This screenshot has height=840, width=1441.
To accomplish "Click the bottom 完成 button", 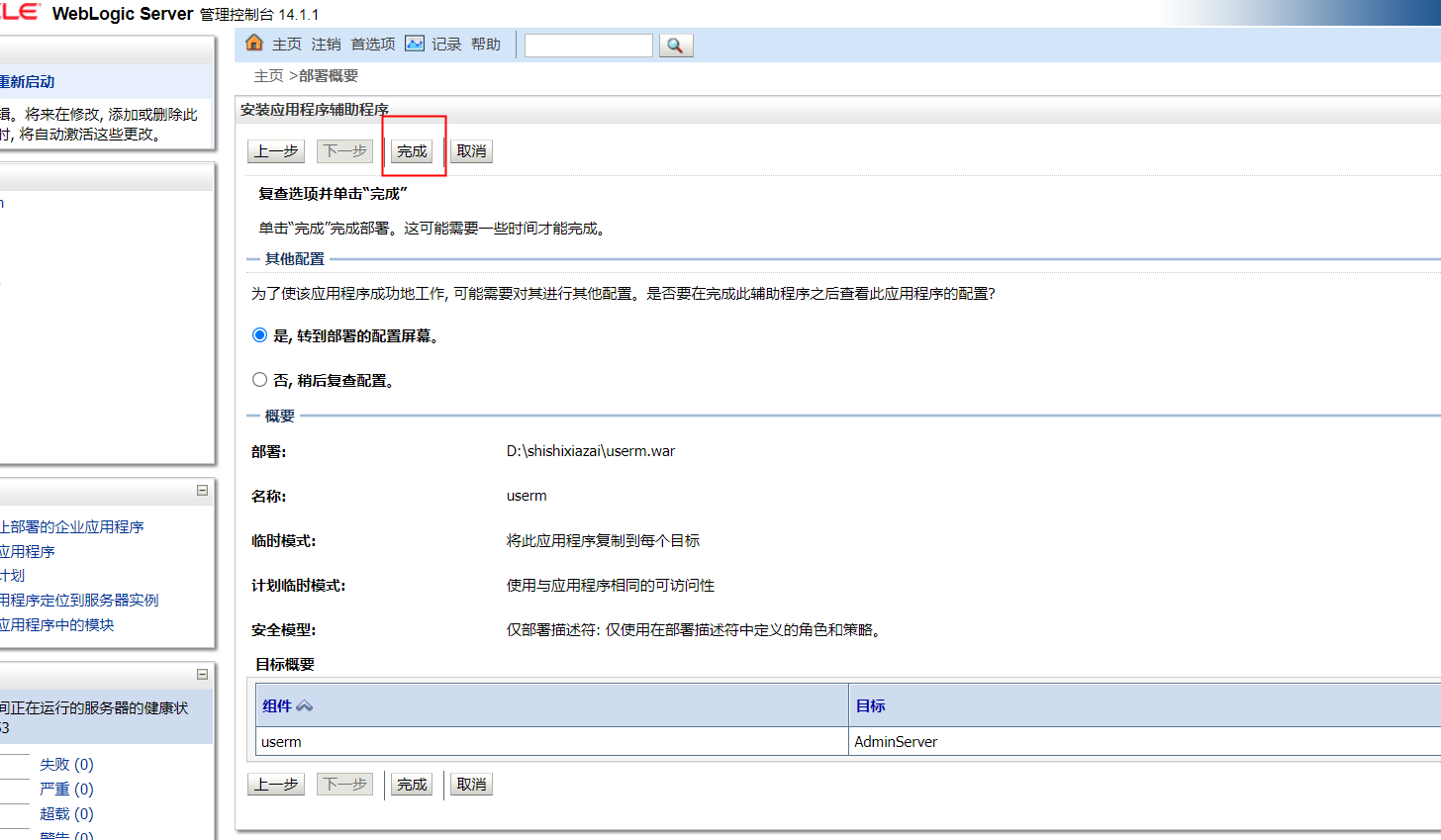I will pos(411,784).
